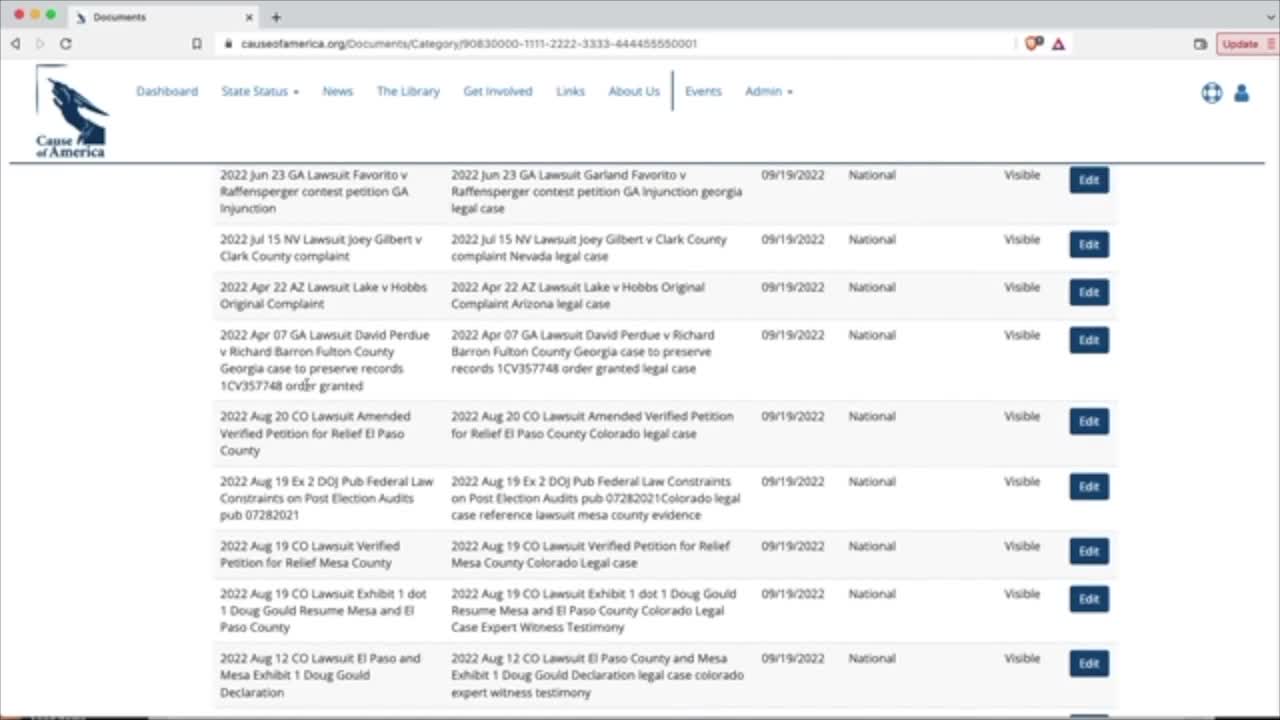Screen dimensions: 1280x720
Task: Click the Brave rewards triangle icon
Action: click(x=1058, y=44)
